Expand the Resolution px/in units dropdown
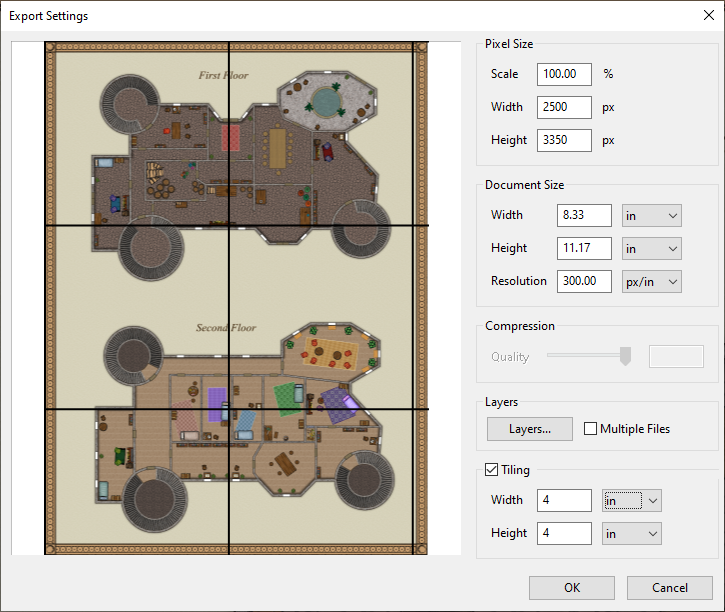The width and height of the screenshot is (725, 612). point(651,281)
